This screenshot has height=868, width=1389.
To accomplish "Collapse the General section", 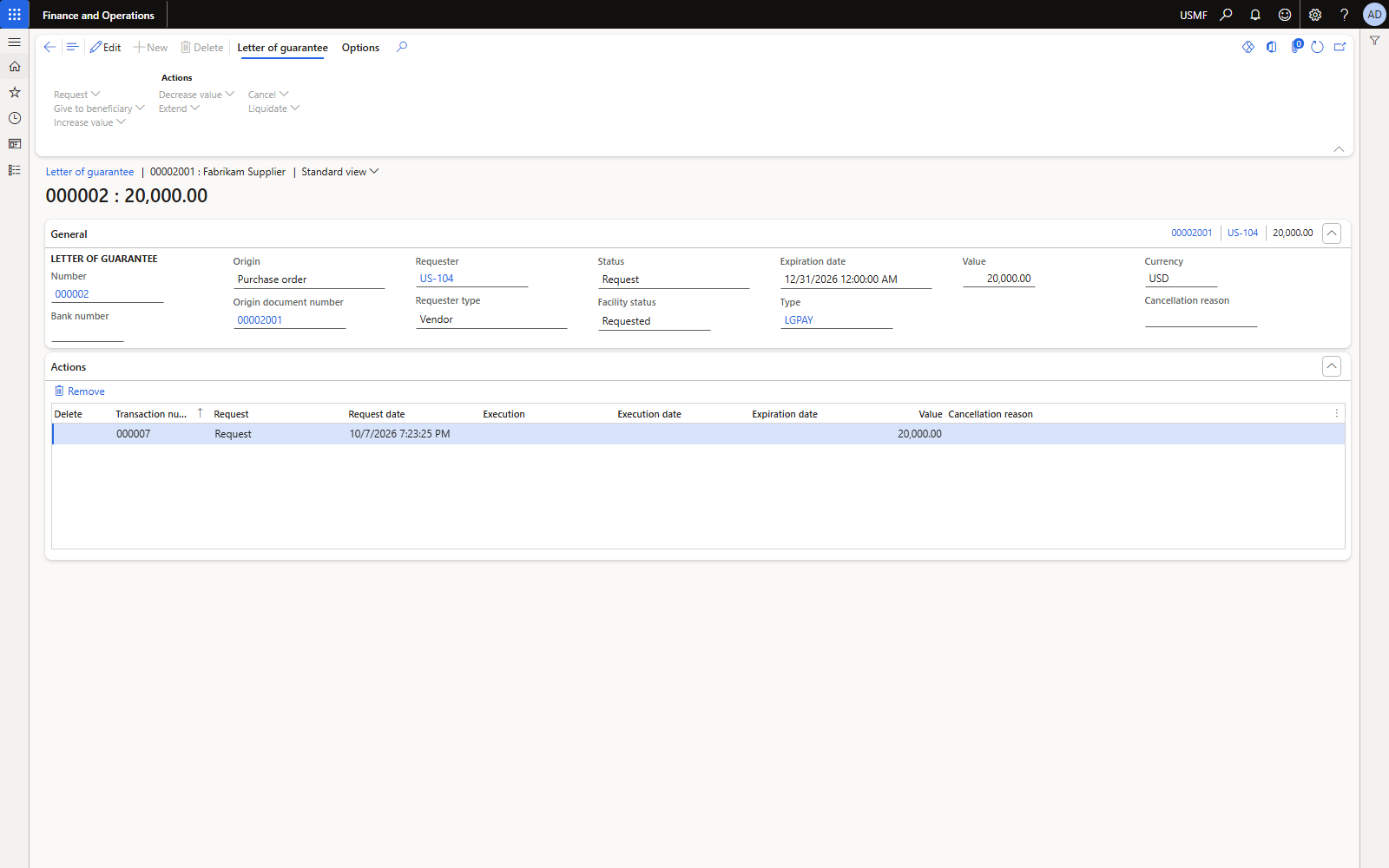I will pyautogui.click(x=1332, y=233).
